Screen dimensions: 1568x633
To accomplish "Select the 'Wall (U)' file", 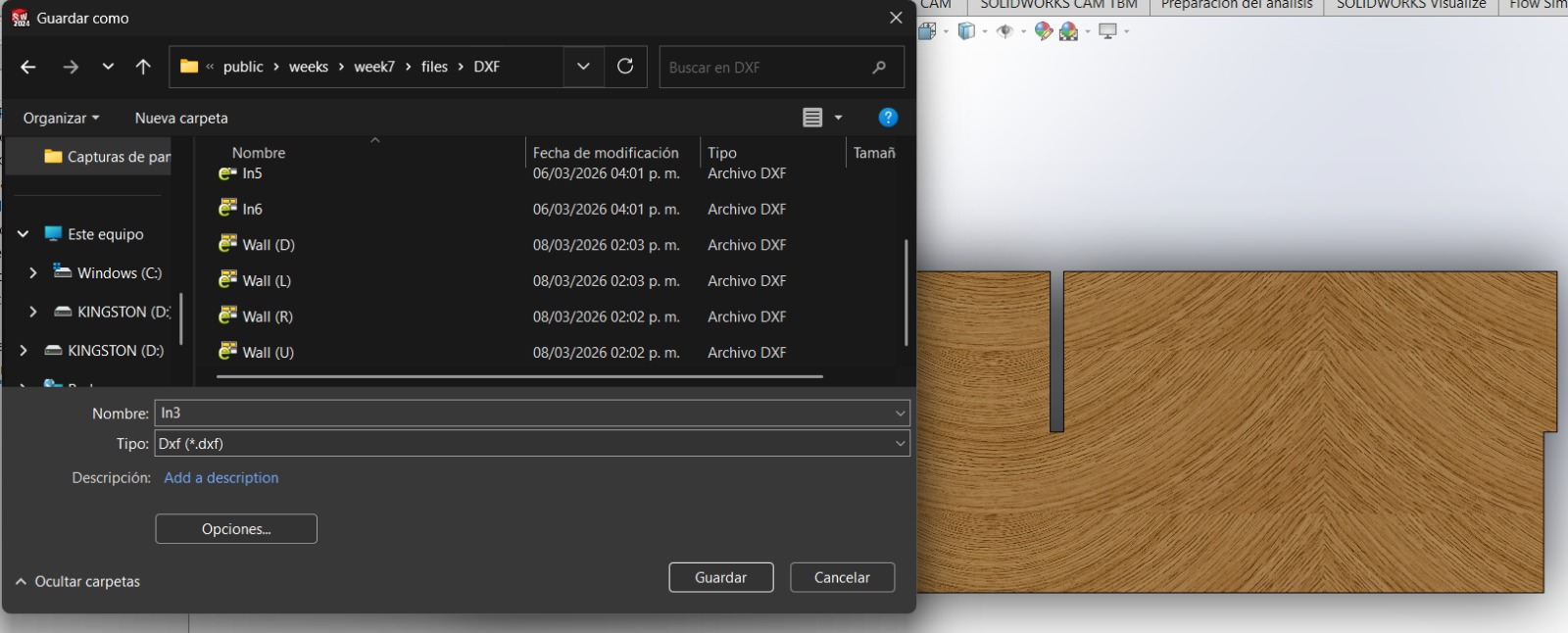I will pos(268,353).
